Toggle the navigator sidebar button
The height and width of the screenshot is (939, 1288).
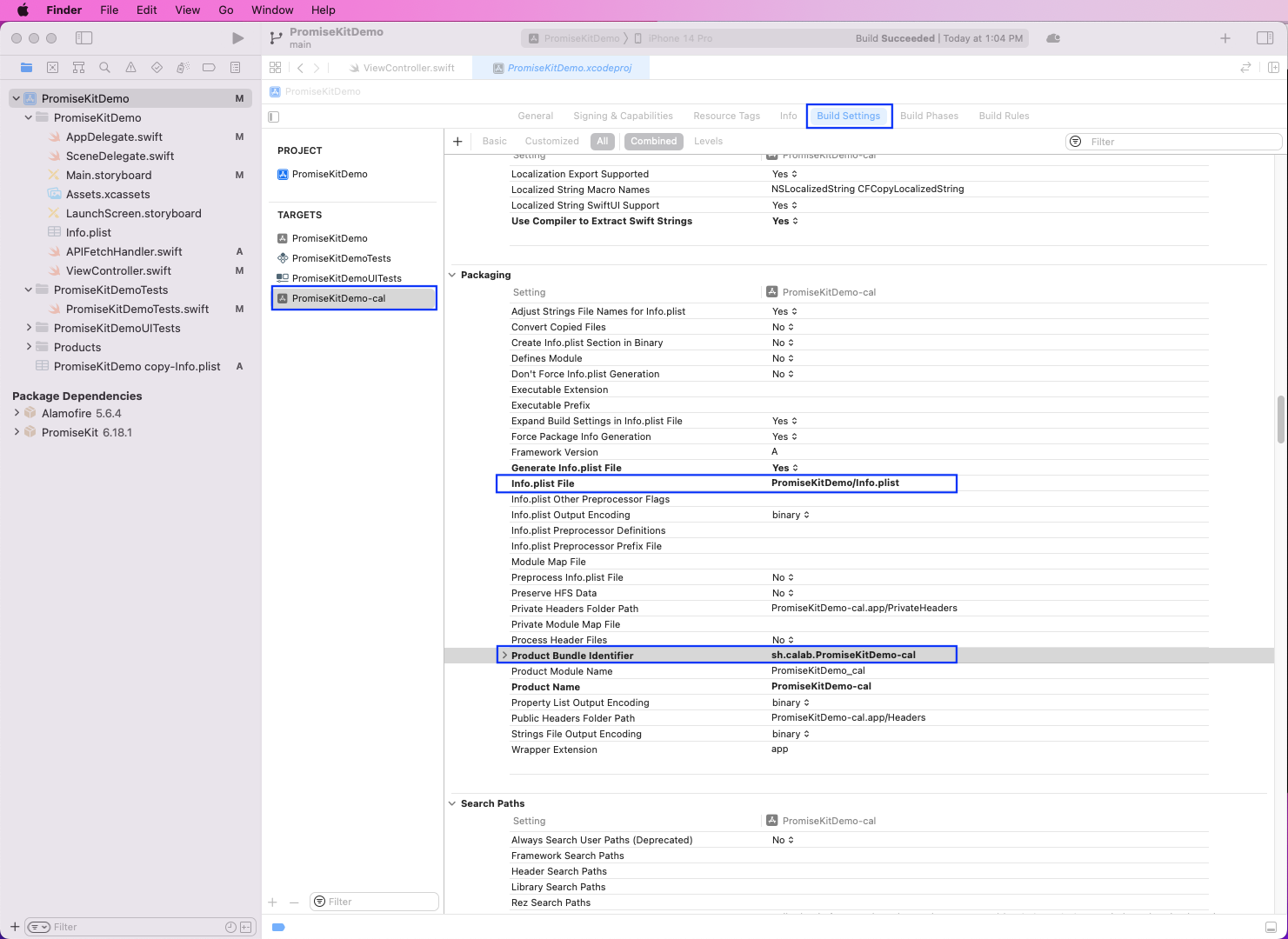84,38
